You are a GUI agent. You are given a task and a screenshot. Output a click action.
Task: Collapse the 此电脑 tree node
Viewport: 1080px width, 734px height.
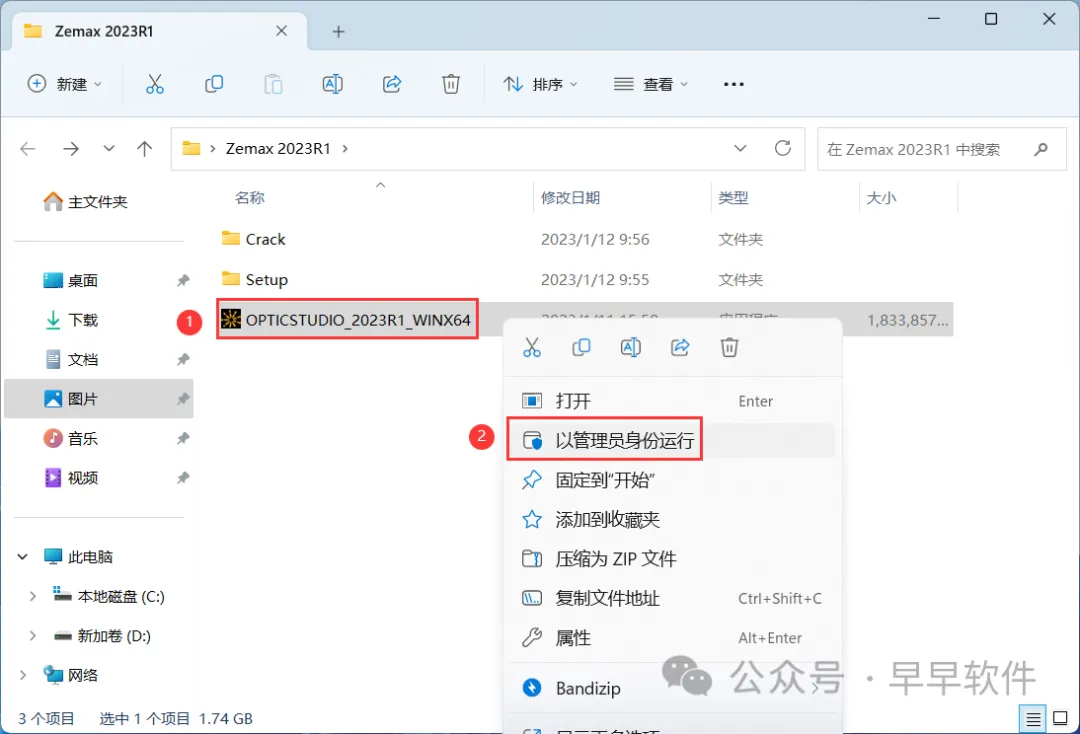pyautogui.click(x=23, y=556)
